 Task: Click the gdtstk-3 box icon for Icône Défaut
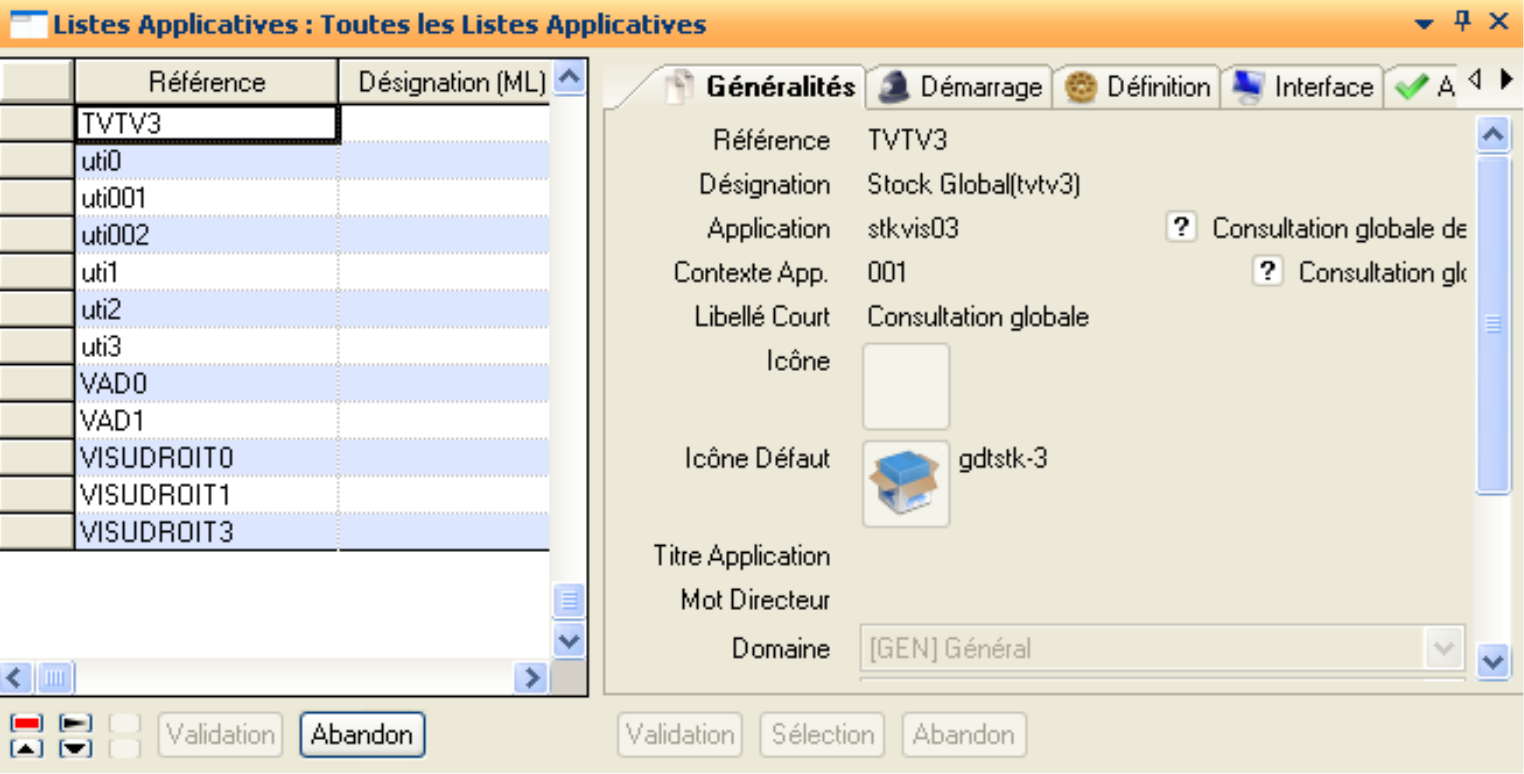tap(906, 484)
